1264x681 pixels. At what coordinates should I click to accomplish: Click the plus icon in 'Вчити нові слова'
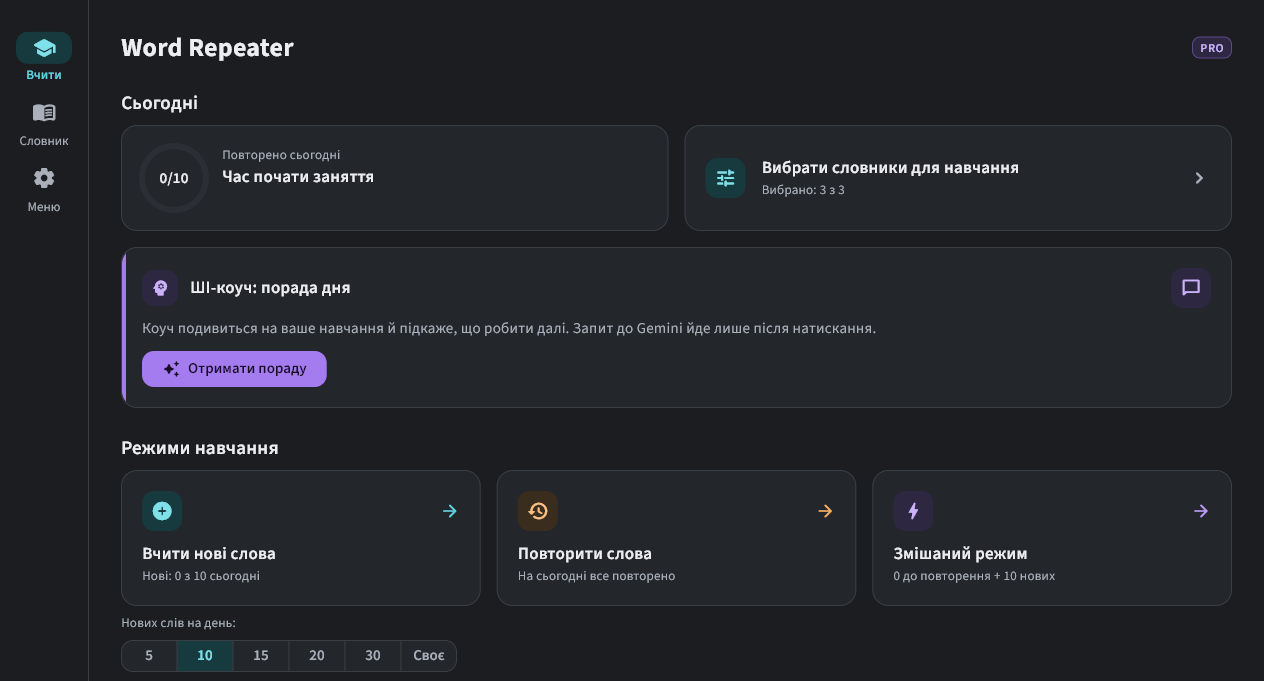162,511
